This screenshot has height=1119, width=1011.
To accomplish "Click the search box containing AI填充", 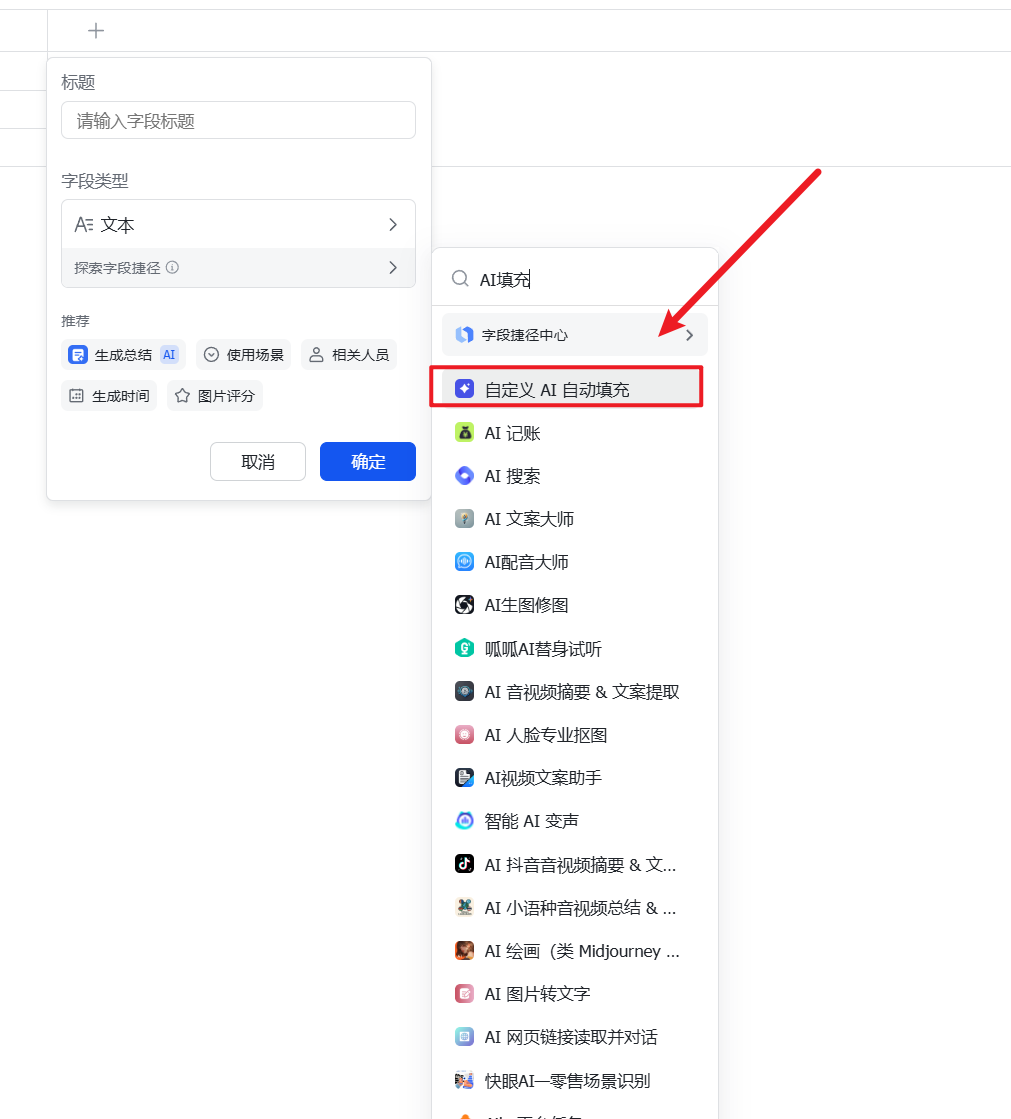I will (575, 279).
